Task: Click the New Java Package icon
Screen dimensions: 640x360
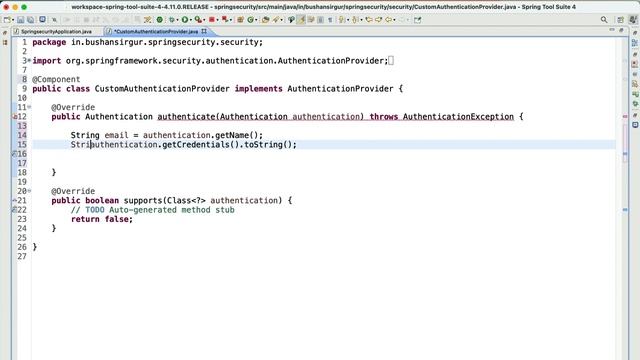Action: (240, 20)
